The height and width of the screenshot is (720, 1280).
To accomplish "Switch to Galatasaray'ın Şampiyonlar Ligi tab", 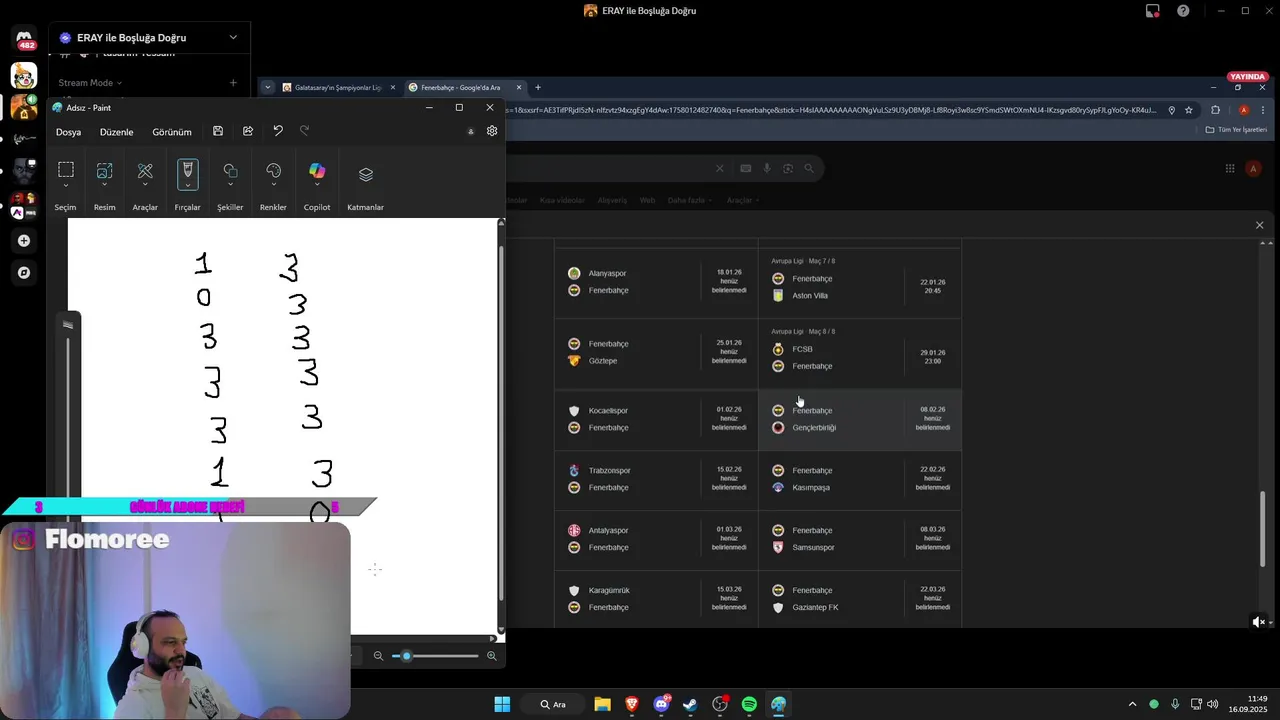I will pyautogui.click(x=338, y=87).
